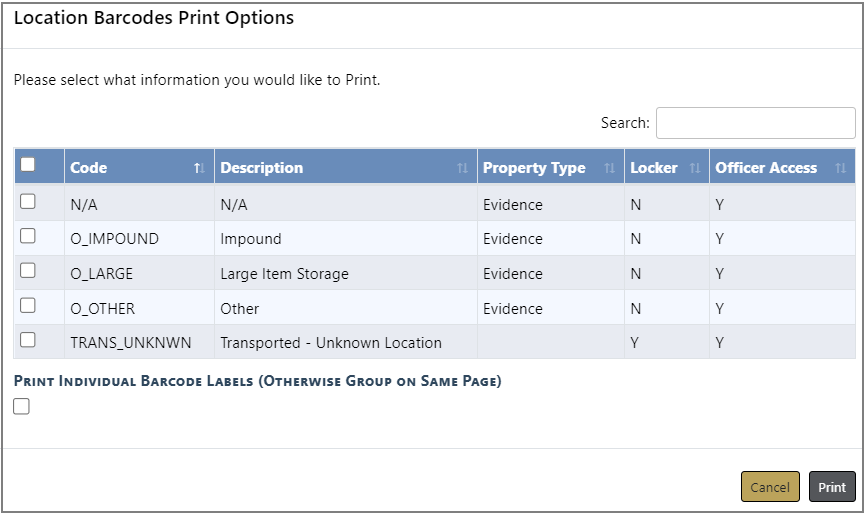Image resolution: width=864 pixels, height=513 pixels.
Task: Click the Code column header
Action: [90, 168]
